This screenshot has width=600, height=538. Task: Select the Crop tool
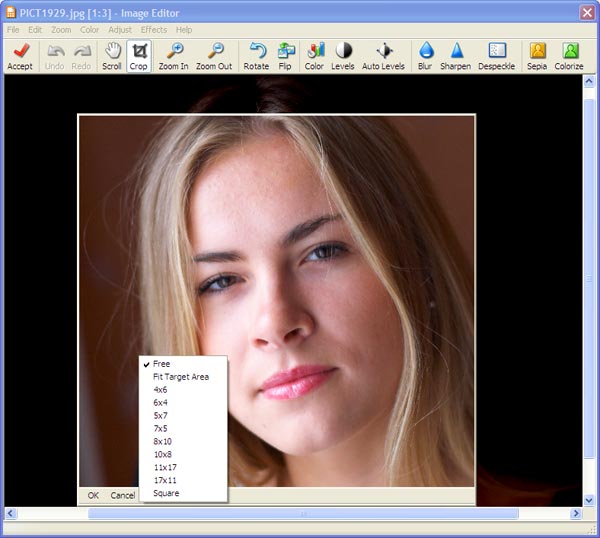[139, 57]
